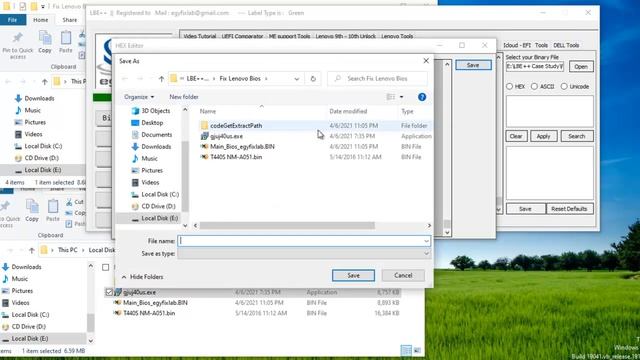Switch to Share tab in top Explorer
Image resolution: width=640 pixels, height=360 pixels.
point(69,20)
